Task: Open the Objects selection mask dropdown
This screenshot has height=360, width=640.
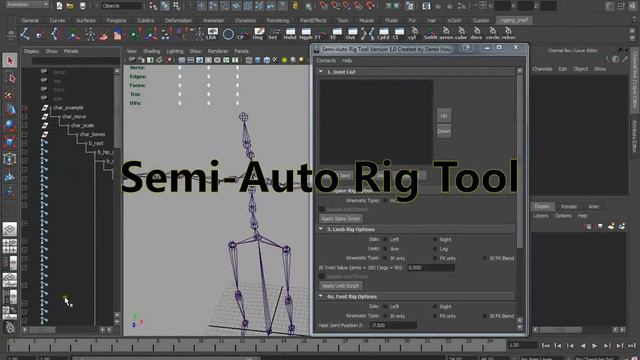Action: 122,6
